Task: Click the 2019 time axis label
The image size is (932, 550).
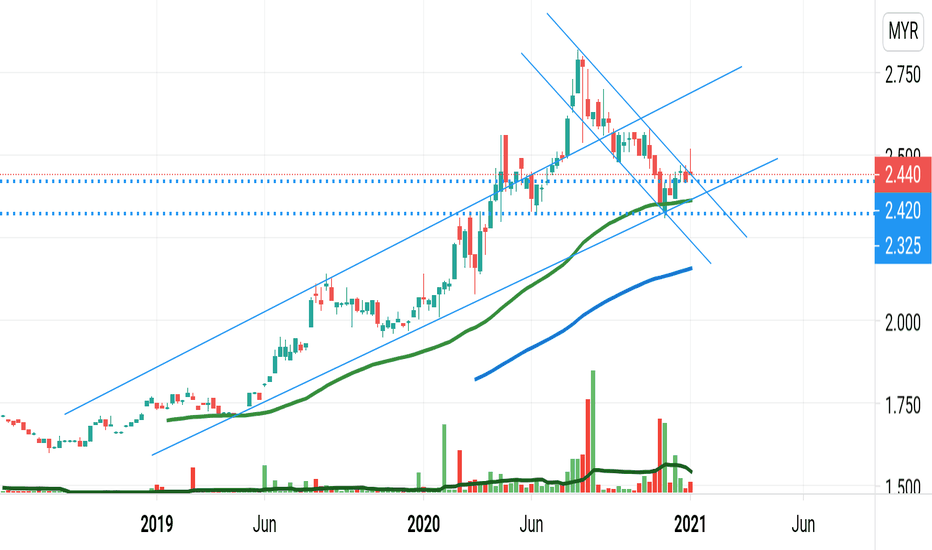Action: (157, 524)
